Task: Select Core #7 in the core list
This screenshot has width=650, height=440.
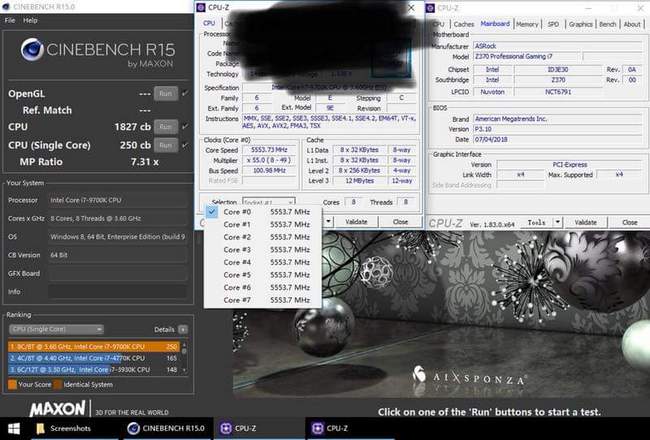Action: pos(263,300)
